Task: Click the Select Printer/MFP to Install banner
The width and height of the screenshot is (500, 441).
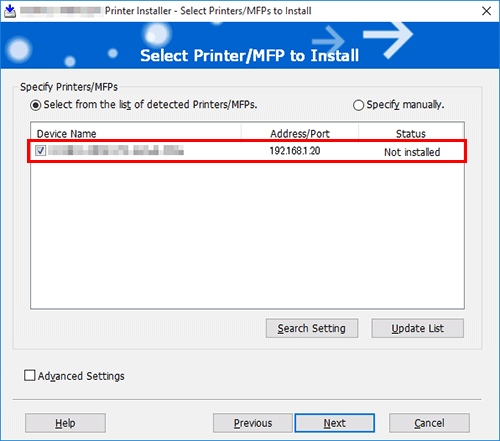Action: pos(250,56)
